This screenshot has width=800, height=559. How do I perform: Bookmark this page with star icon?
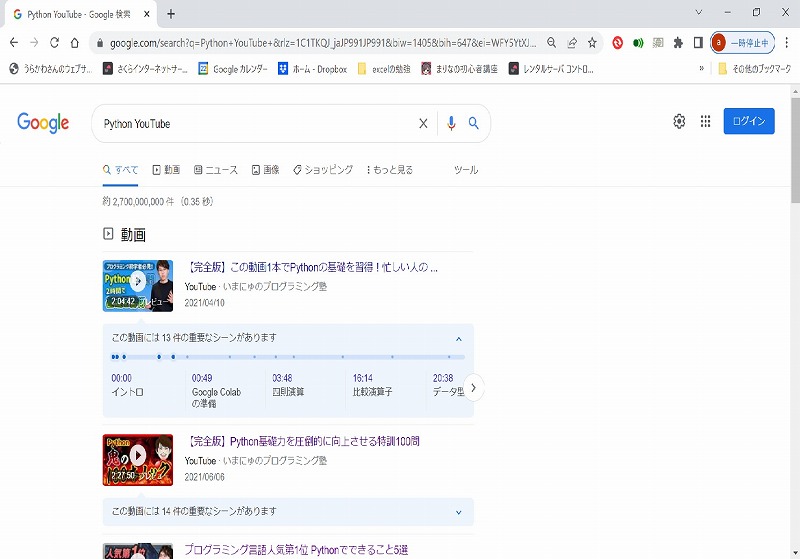(592, 43)
